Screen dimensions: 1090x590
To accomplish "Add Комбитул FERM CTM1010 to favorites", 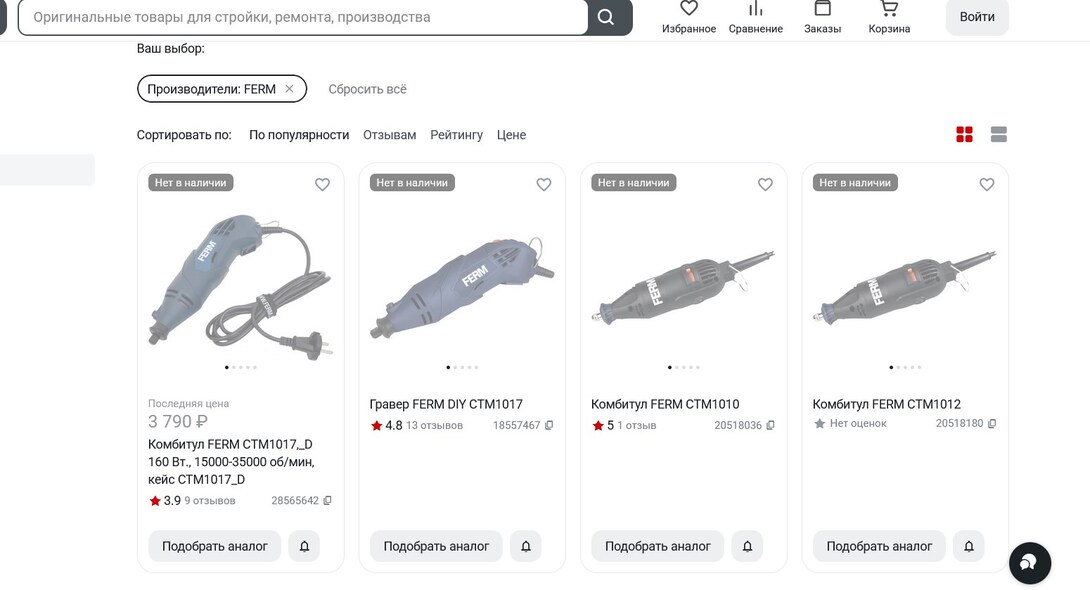I will coord(765,185).
